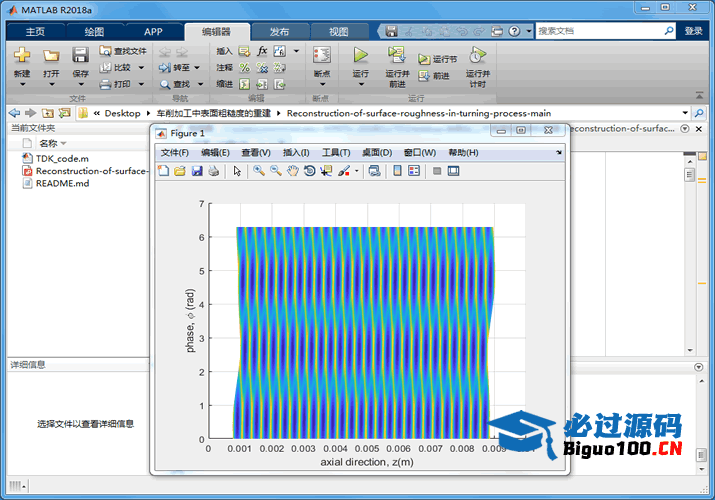Click the 运行节 (Run Section) button
The image size is (715, 500).
tap(437, 59)
